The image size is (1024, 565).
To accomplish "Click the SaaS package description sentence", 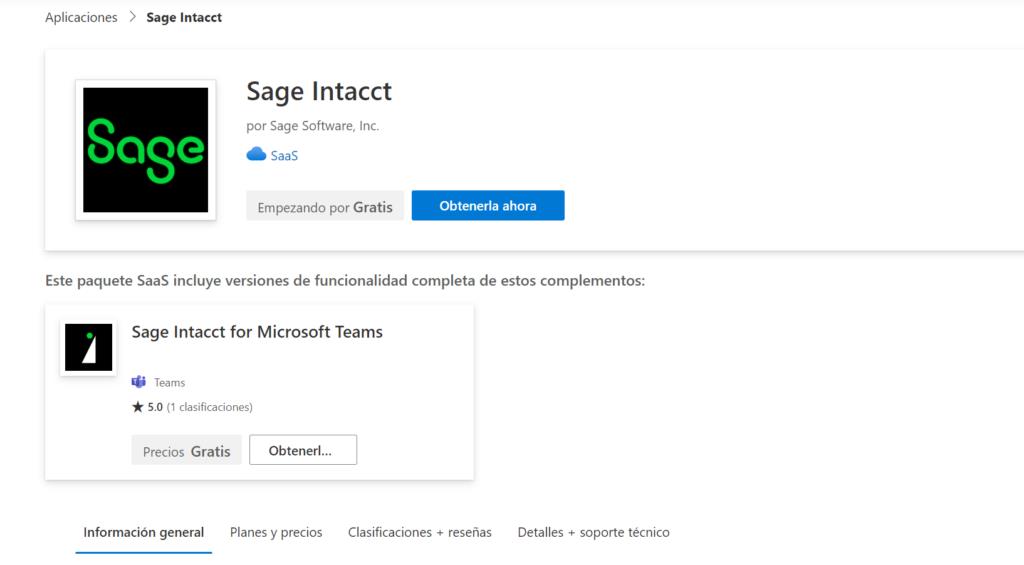I will click(345, 281).
